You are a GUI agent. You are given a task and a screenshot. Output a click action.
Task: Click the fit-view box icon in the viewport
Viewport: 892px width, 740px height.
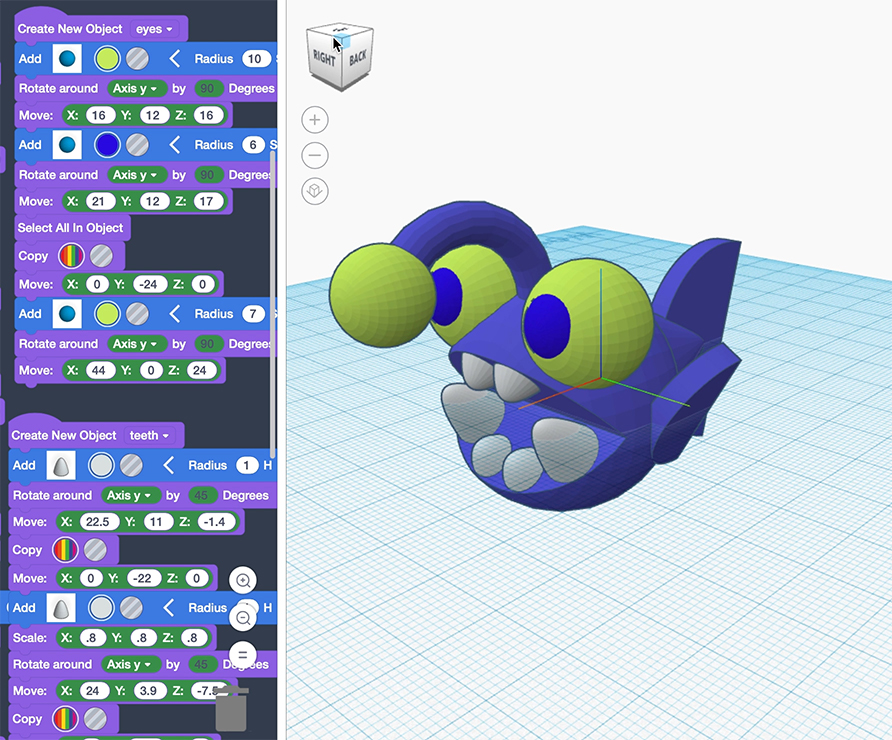(x=314, y=191)
